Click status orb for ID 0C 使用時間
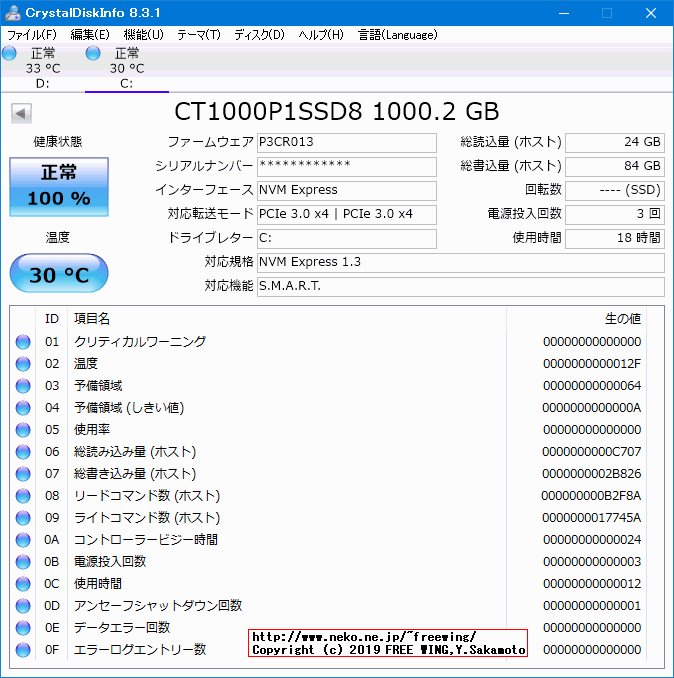The height and width of the screenshot is (678, 674). coord(23,584)
